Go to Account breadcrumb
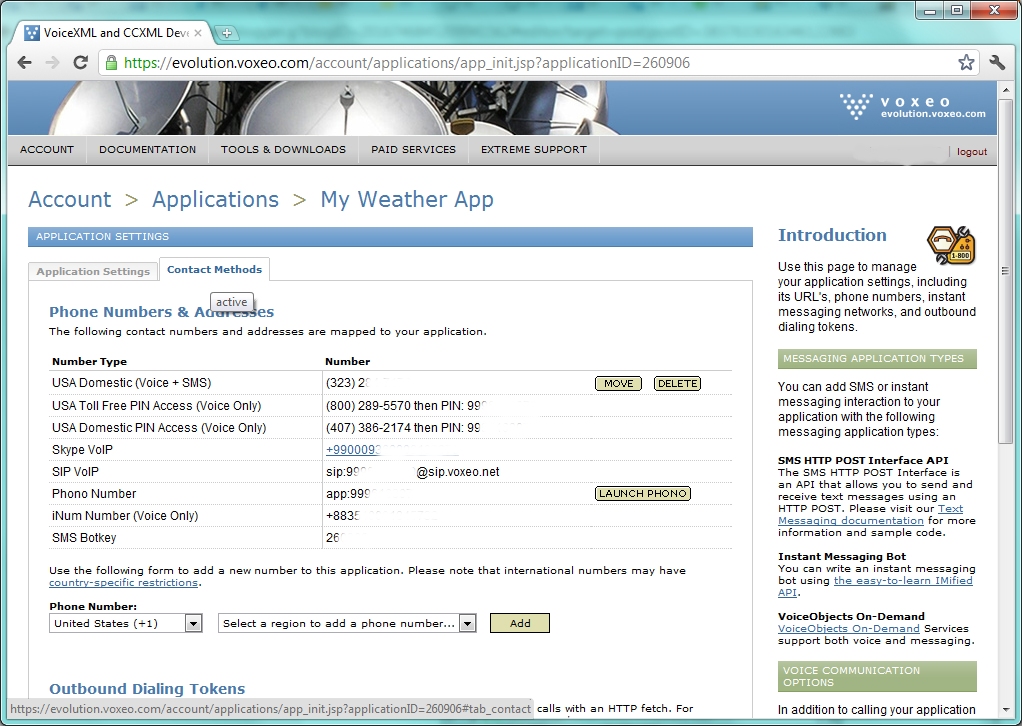The width and height of the screenshot is (1022, 726). click(x=70, y=199)
